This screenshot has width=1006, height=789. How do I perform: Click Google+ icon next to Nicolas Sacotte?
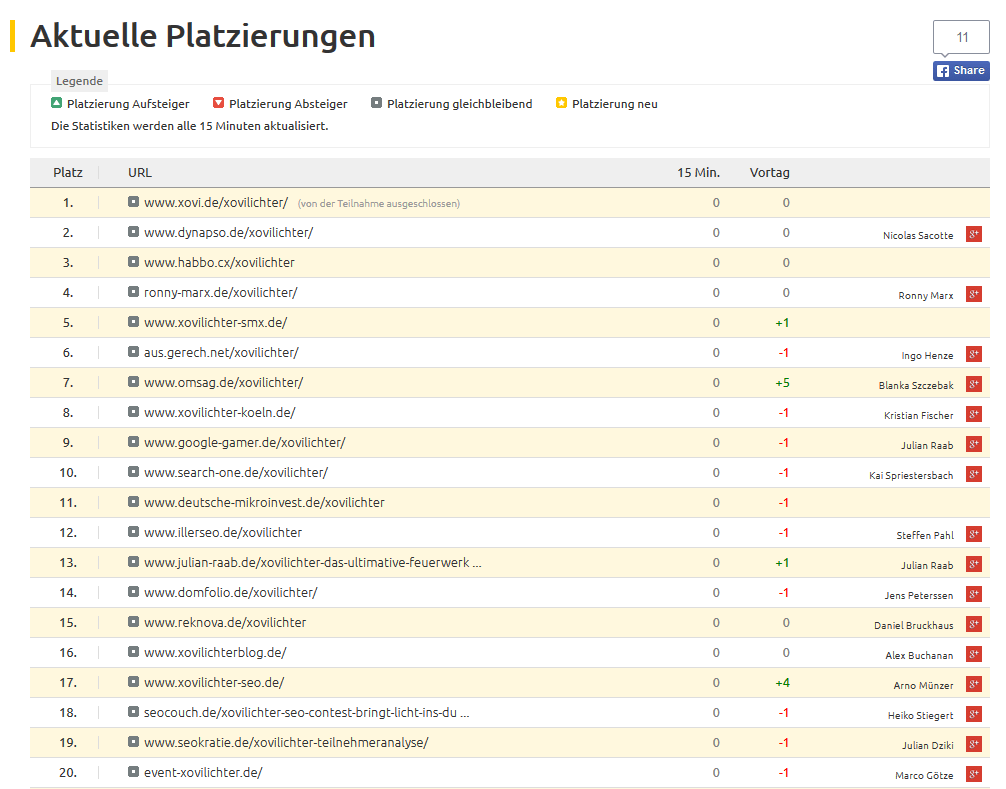(x=973, y=234)
